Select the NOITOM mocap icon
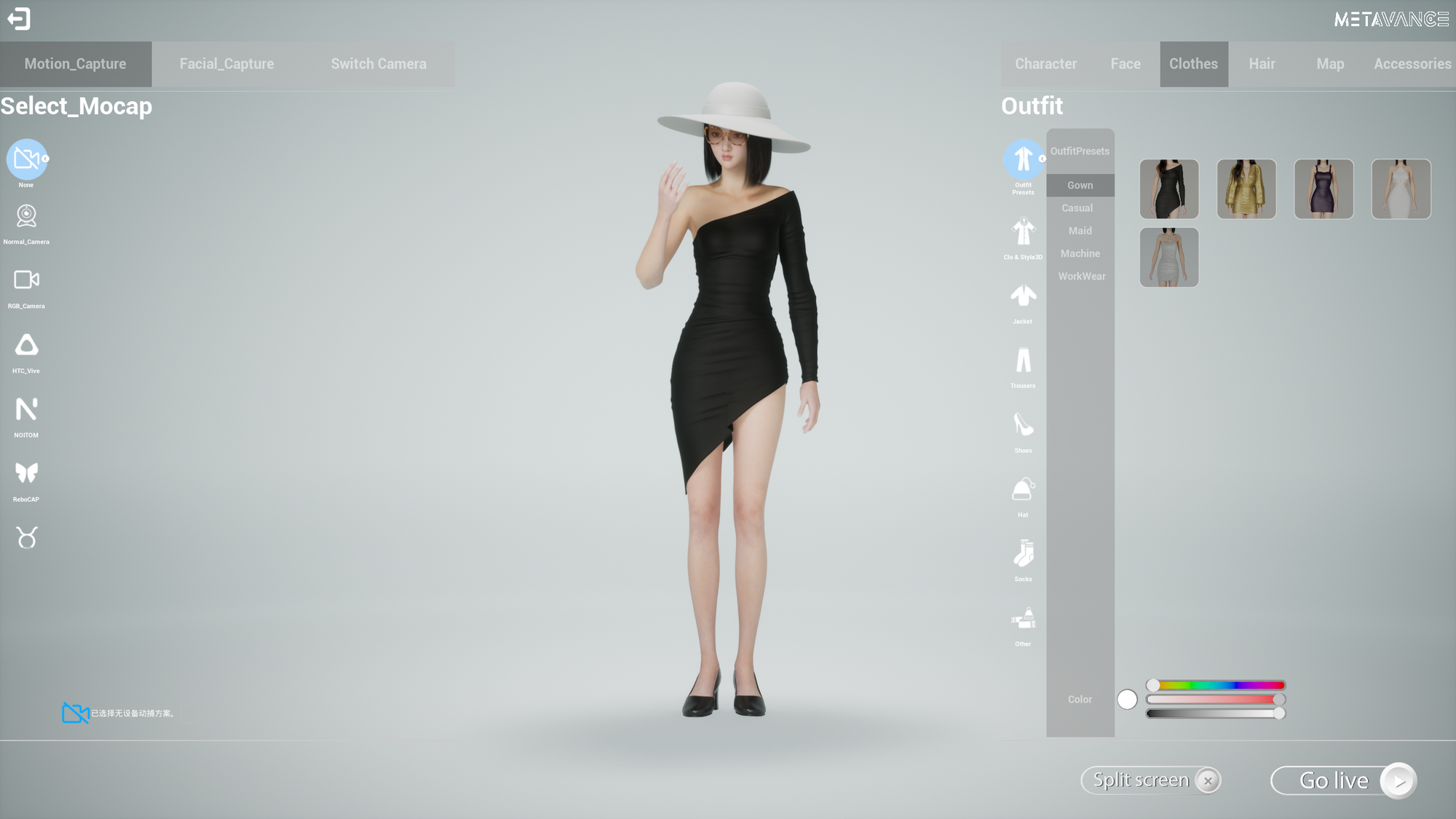The image size is (1456, 819). pyautogui.click(x=26, y=410)
